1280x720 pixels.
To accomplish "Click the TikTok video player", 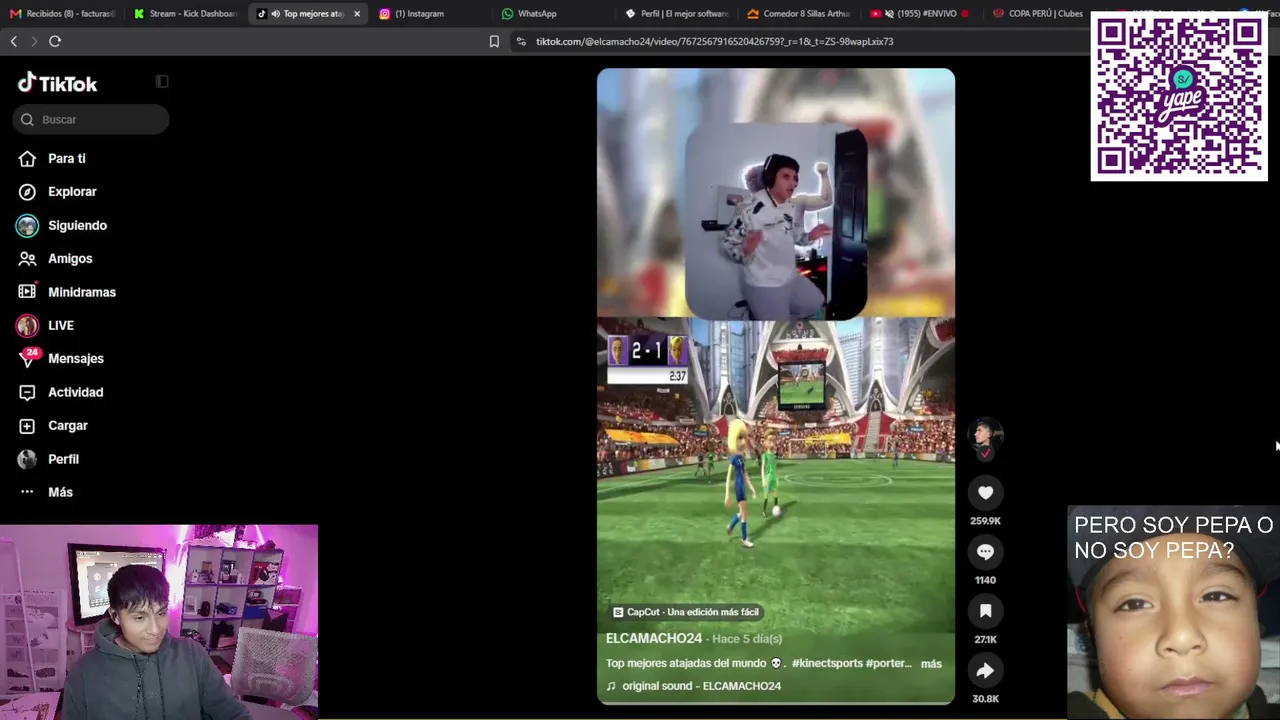I will coord(776,386).
